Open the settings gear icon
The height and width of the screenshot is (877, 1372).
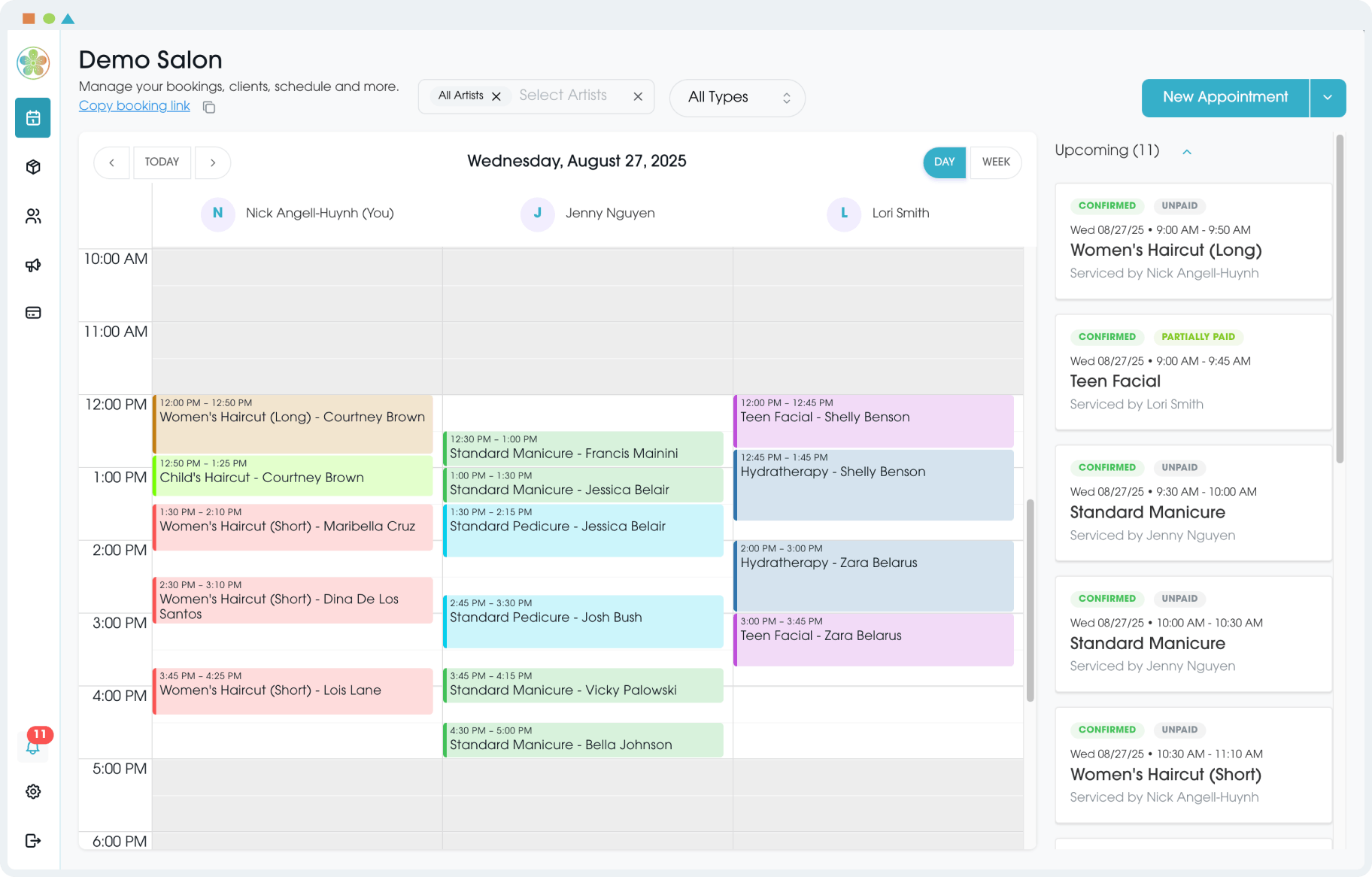tap(33, 791)
